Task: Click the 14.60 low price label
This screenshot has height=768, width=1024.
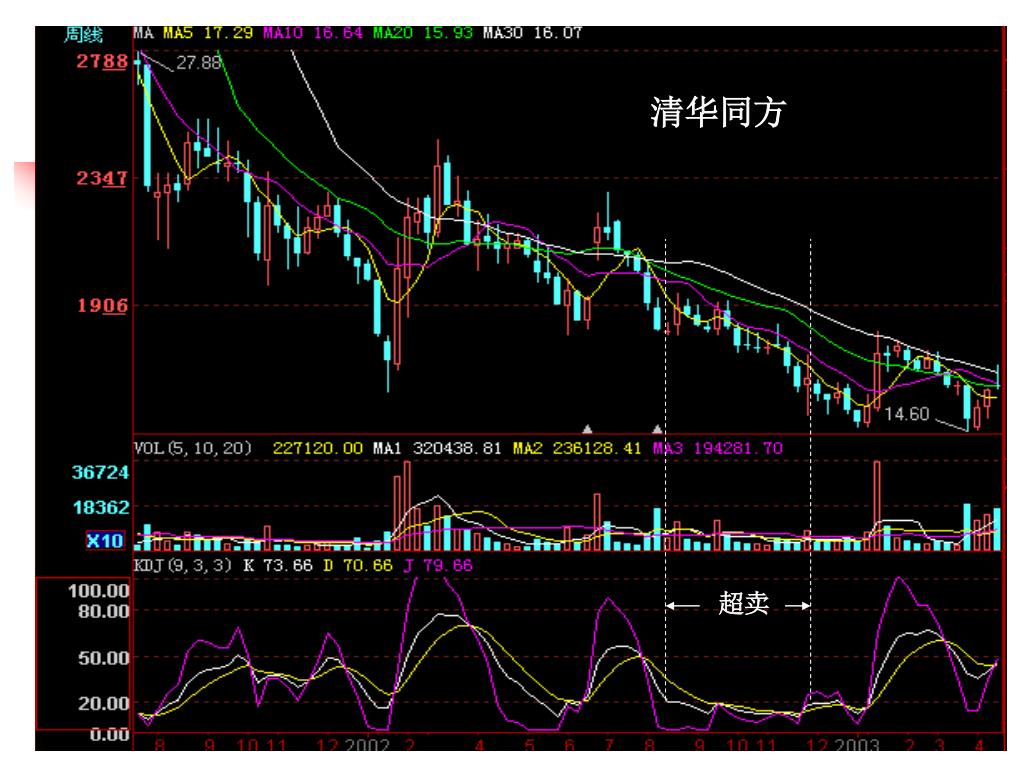Action: point(906,414)
